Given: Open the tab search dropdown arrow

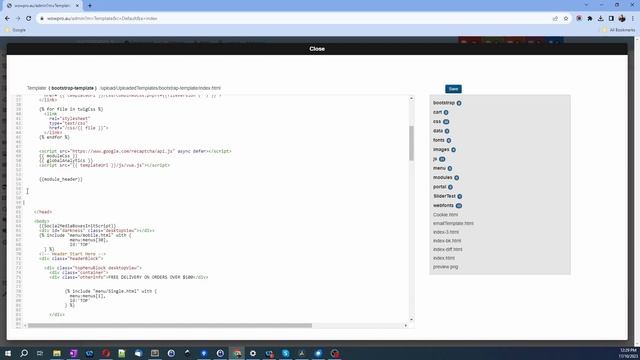Looking at the screenshot, I should [x=587, y=5].
